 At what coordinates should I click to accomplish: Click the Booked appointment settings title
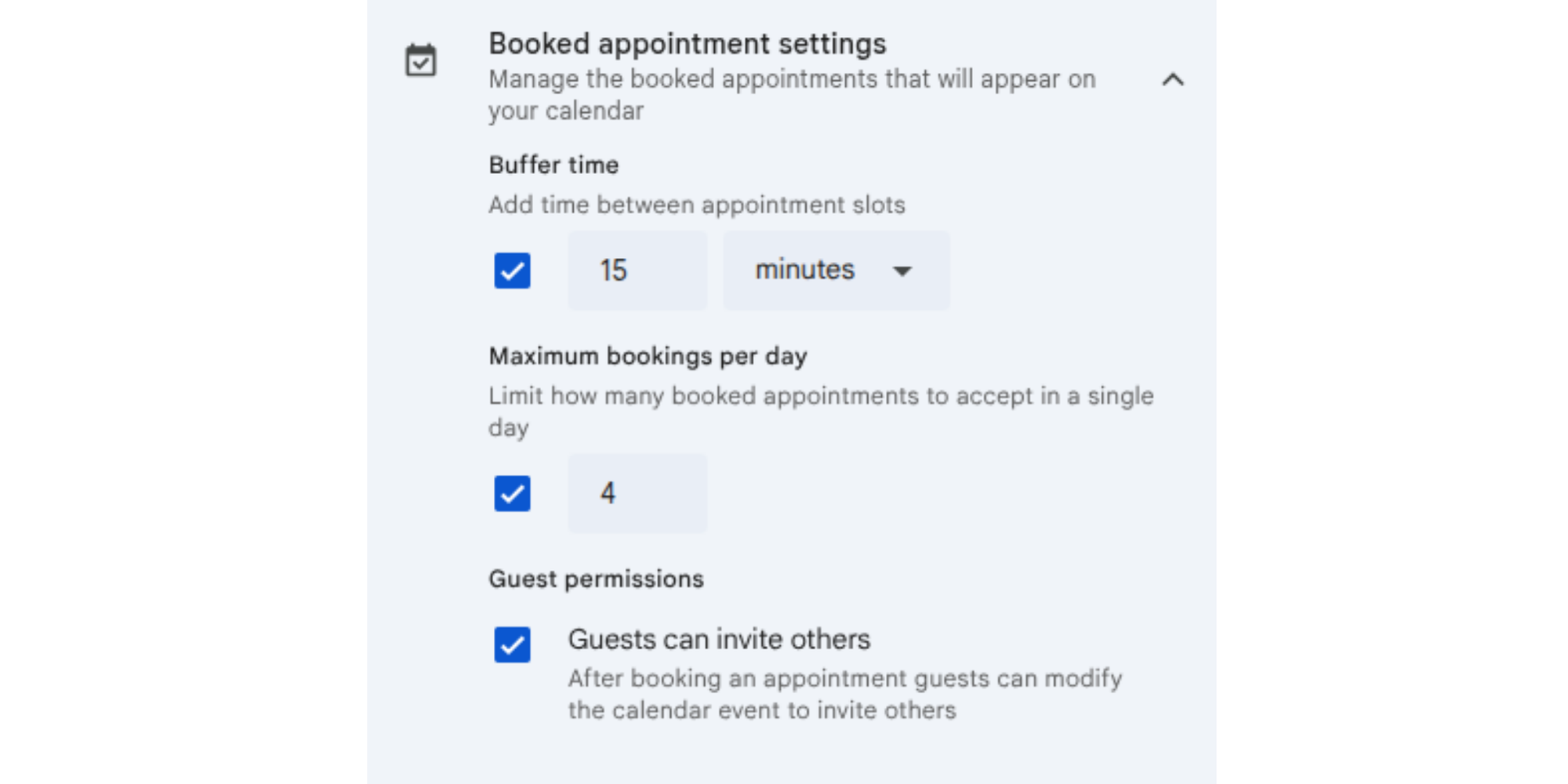[x=688, y=43]
